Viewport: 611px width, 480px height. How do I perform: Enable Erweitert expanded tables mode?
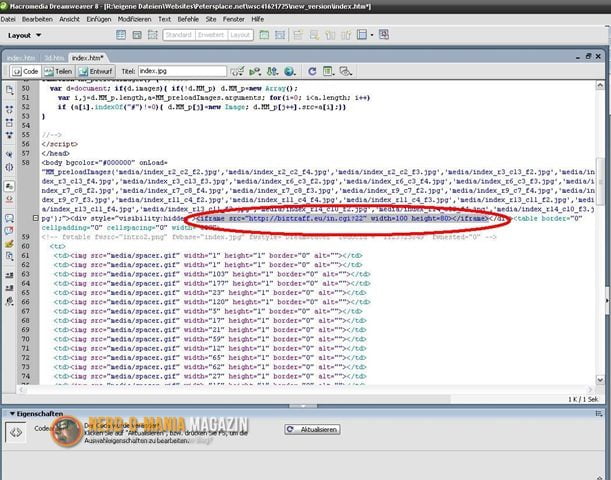[x=211, y=35]
